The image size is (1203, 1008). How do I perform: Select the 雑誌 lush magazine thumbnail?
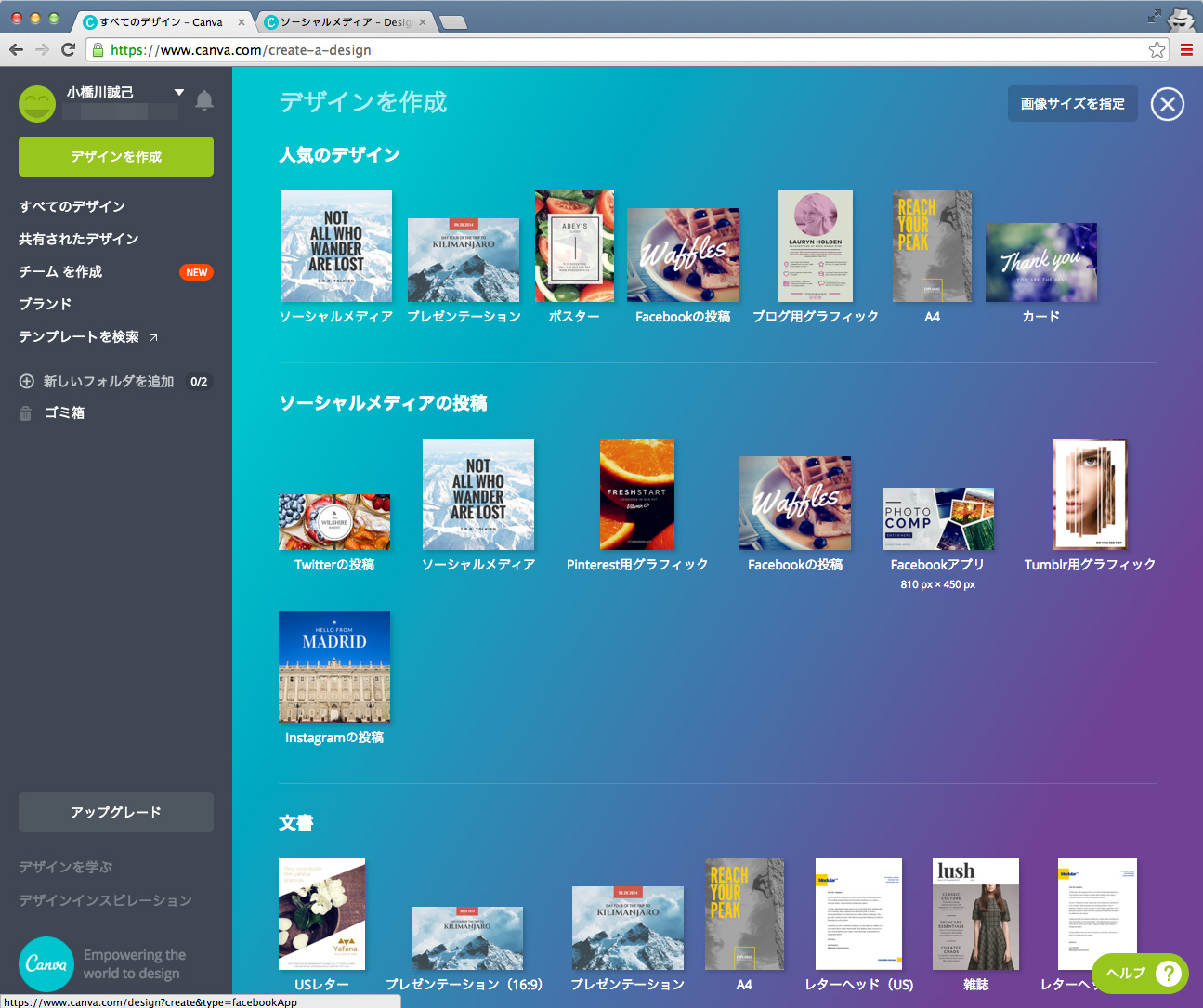(x=976, y=914)
